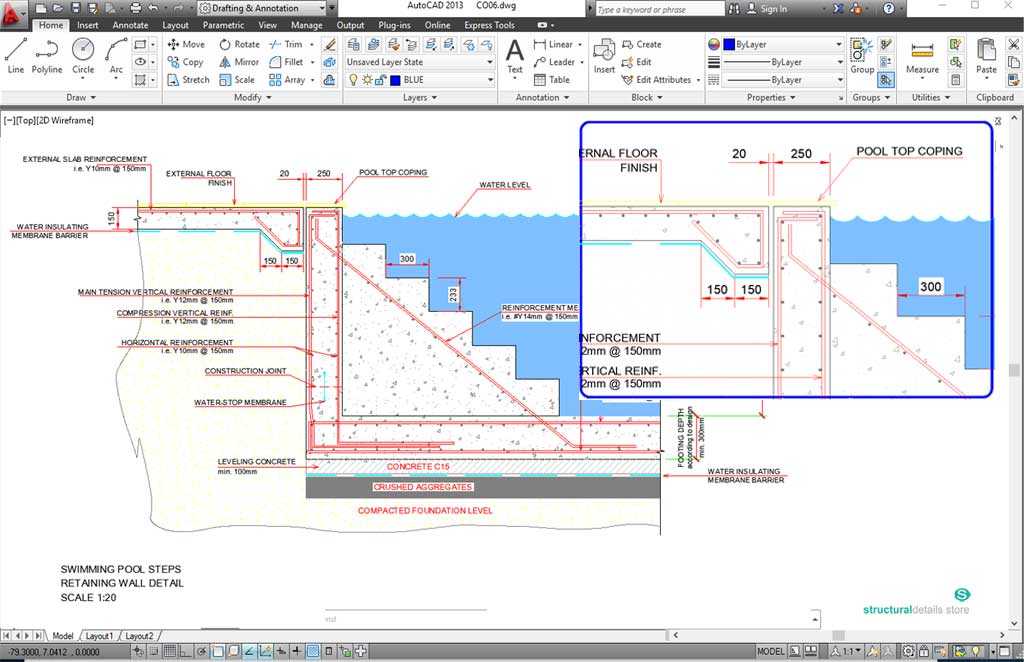Select the Line drawing tool
The image size is (1024, 662).
(15, 54)
